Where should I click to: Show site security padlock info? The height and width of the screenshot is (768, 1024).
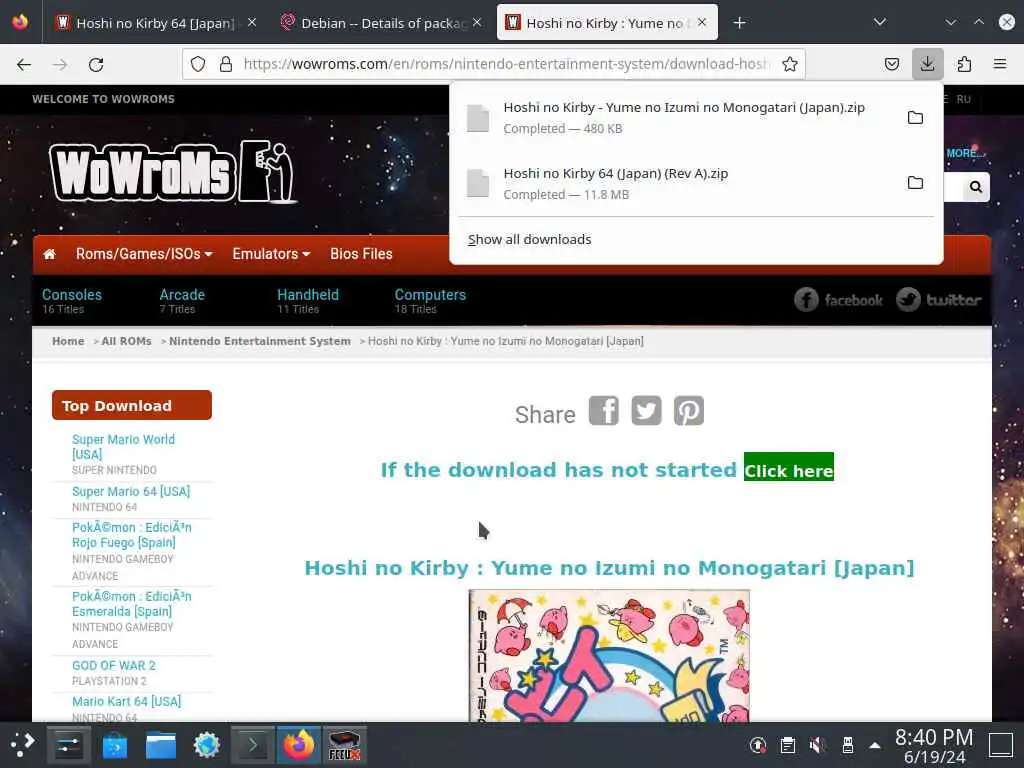pos(226,64)
